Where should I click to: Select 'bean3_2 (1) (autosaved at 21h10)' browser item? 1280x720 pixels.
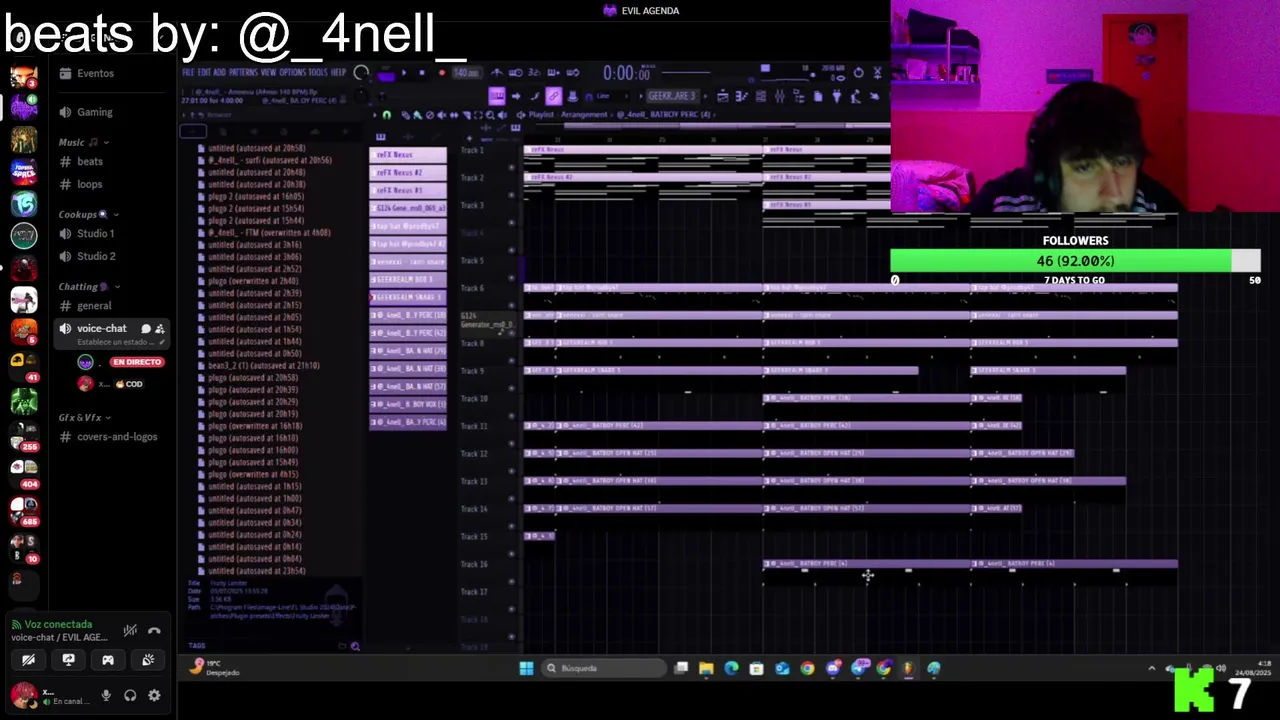pos(264,365)
